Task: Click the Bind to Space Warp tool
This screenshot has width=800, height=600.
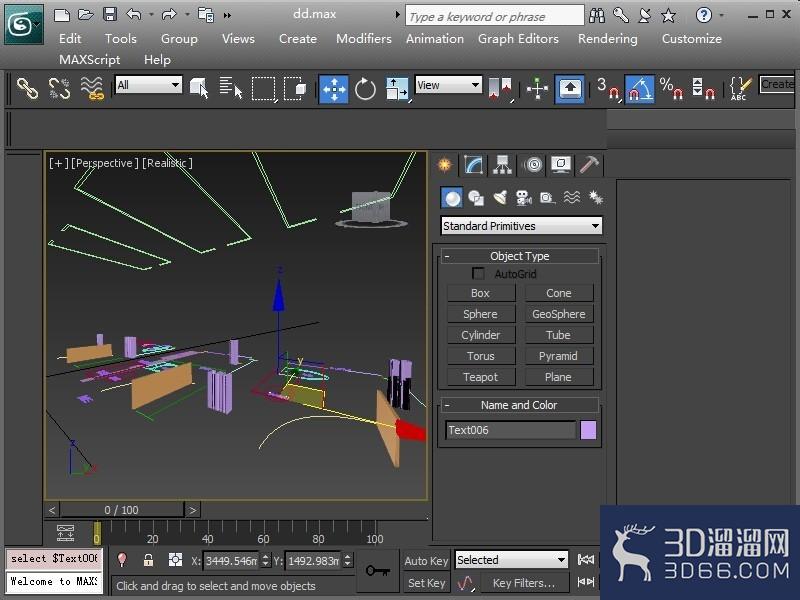Action: pyautogui.click(x=92, y=89)
